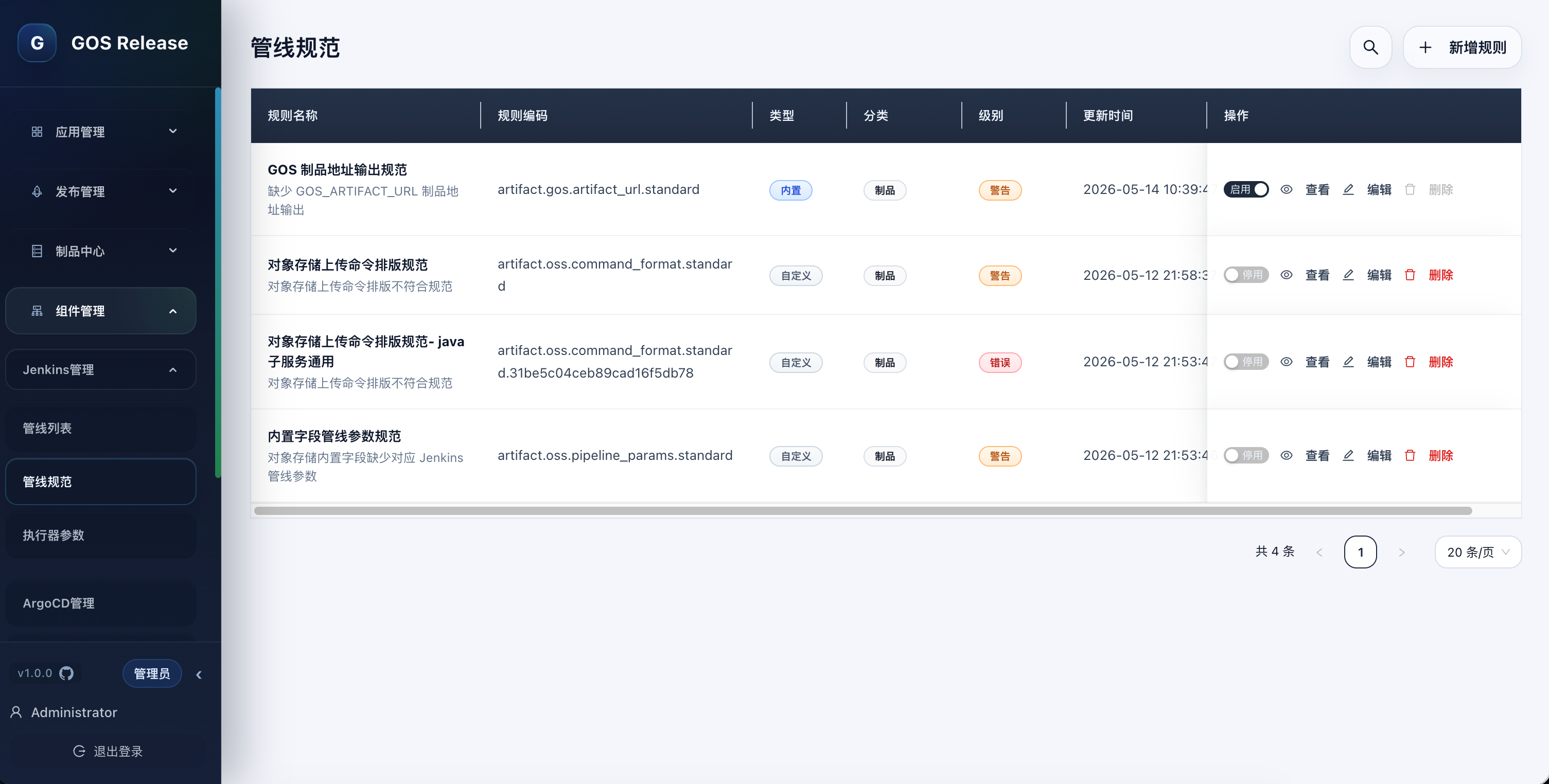Click the Administrator user icon
Image resolution: width=1549 pixels, height=784 pixels.
click(x=16, y=712)
